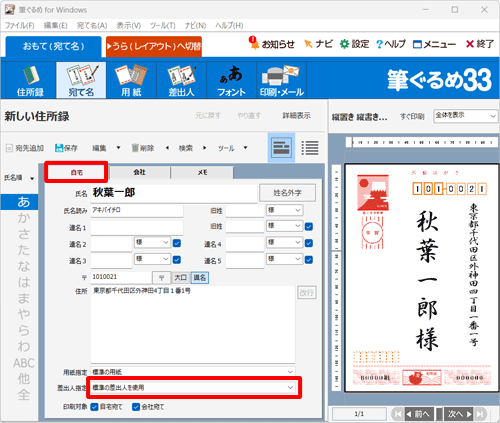The image size is (500, 423).
Task: Click the 次へ next page button
Action: click(460, 414)
